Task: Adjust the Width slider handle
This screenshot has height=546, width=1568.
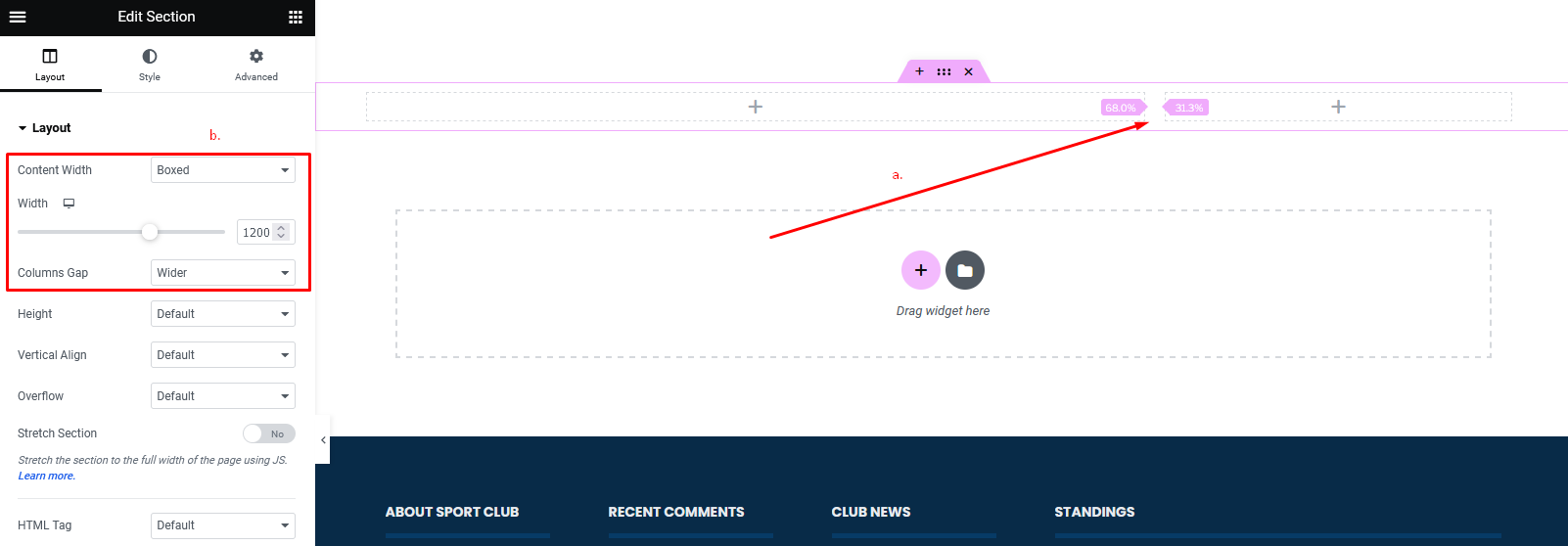Action: click(x=150, y=232)
